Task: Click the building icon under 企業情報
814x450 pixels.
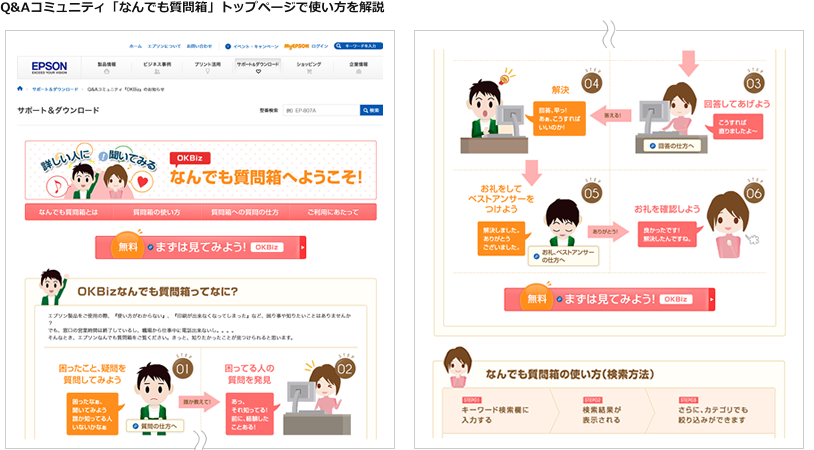Action: (x=358, y=72)
